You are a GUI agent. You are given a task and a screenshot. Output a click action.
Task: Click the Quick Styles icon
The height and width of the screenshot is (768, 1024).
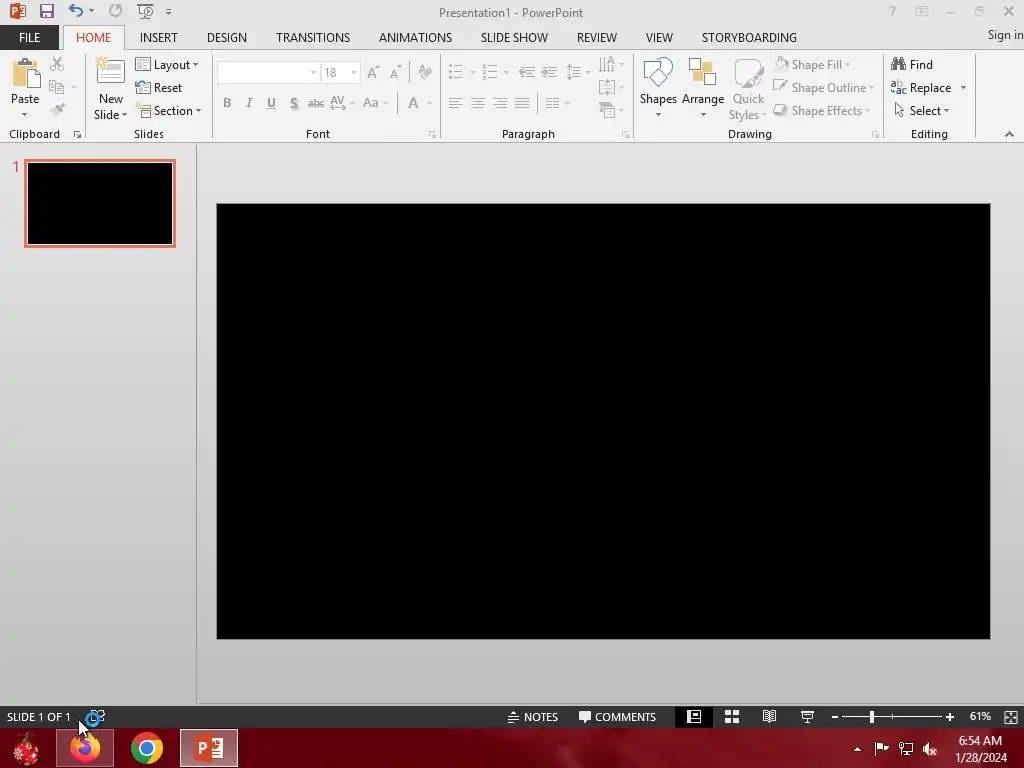748,73
